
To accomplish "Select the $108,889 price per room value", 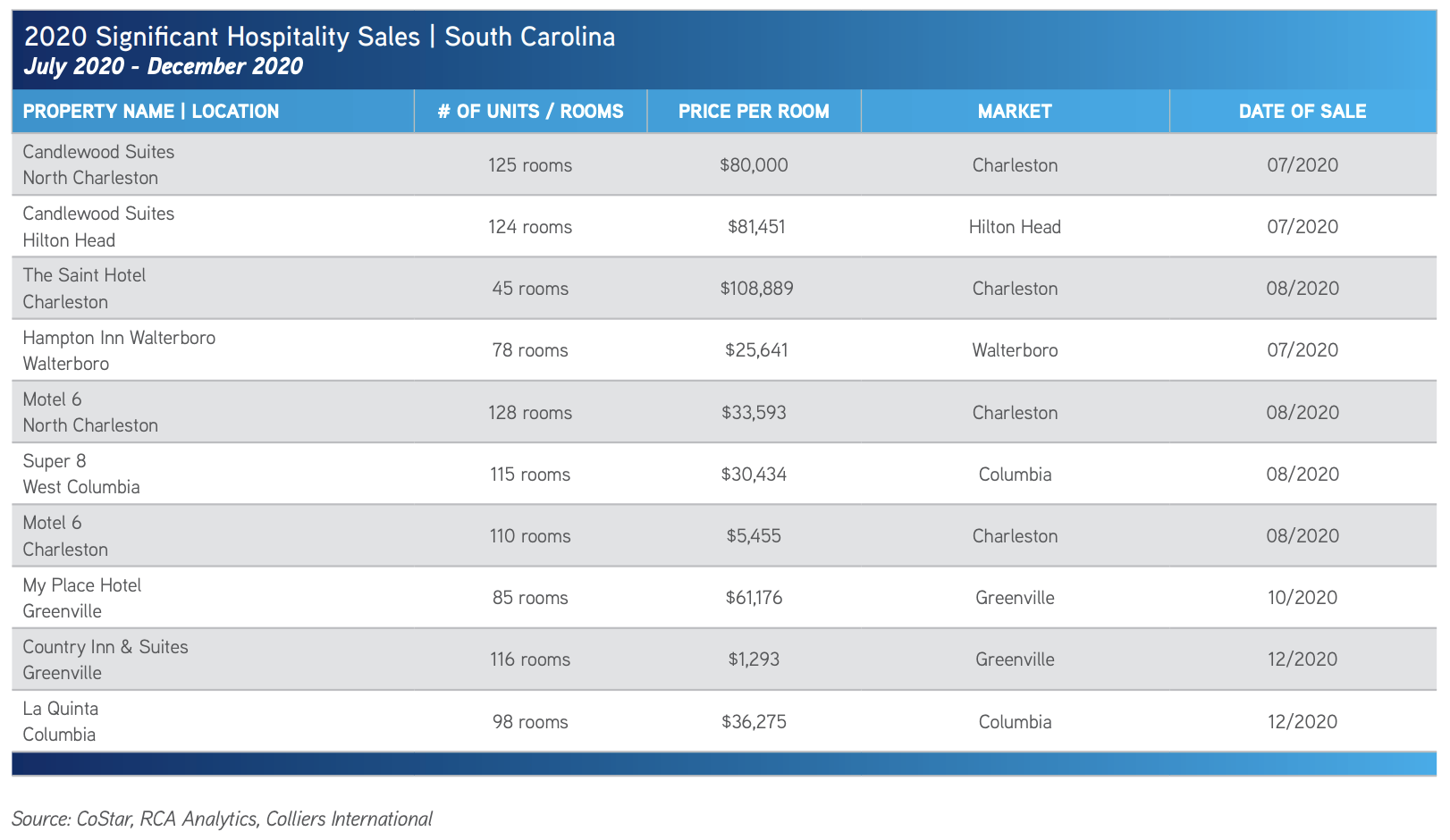I will pos(756,289).
